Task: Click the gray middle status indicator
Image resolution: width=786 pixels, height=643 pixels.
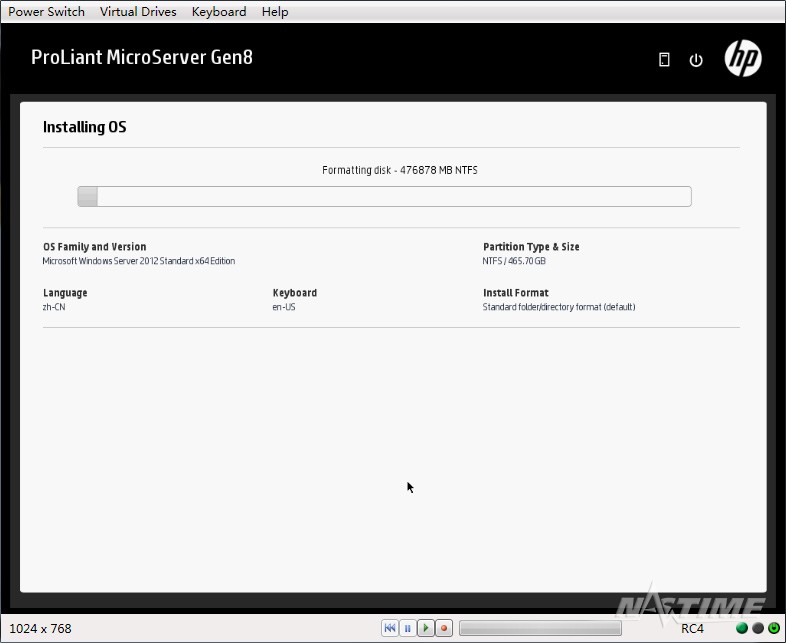Action: point(758,628)
